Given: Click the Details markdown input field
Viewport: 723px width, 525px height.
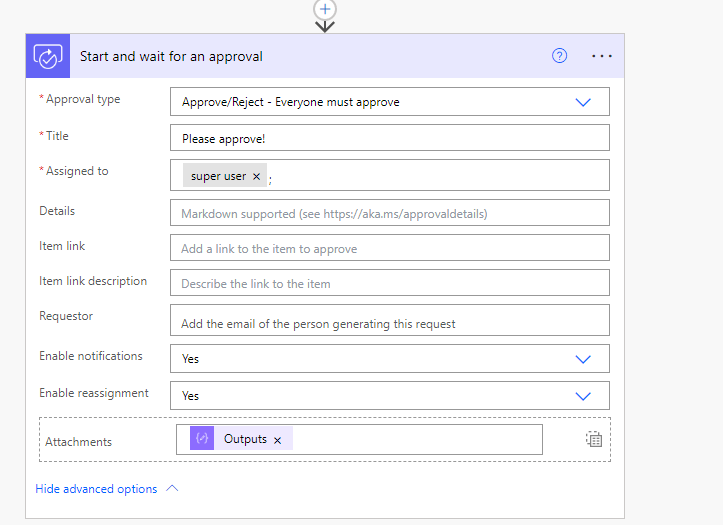Looking at the screenshot, I should [390, 212].
